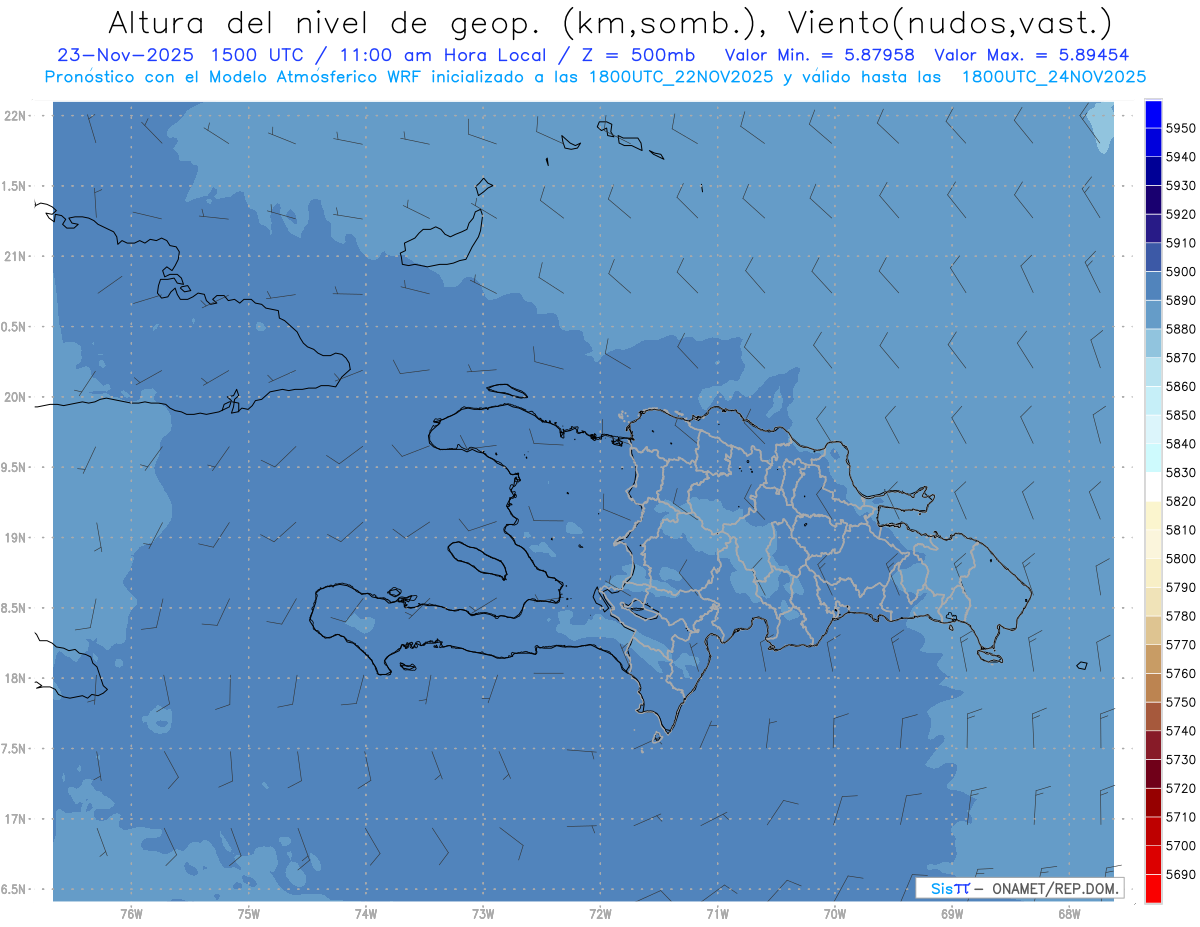Screen dimensions: 1200x927
Task: Click the '5690' legend value
Action: point(1181,874)
